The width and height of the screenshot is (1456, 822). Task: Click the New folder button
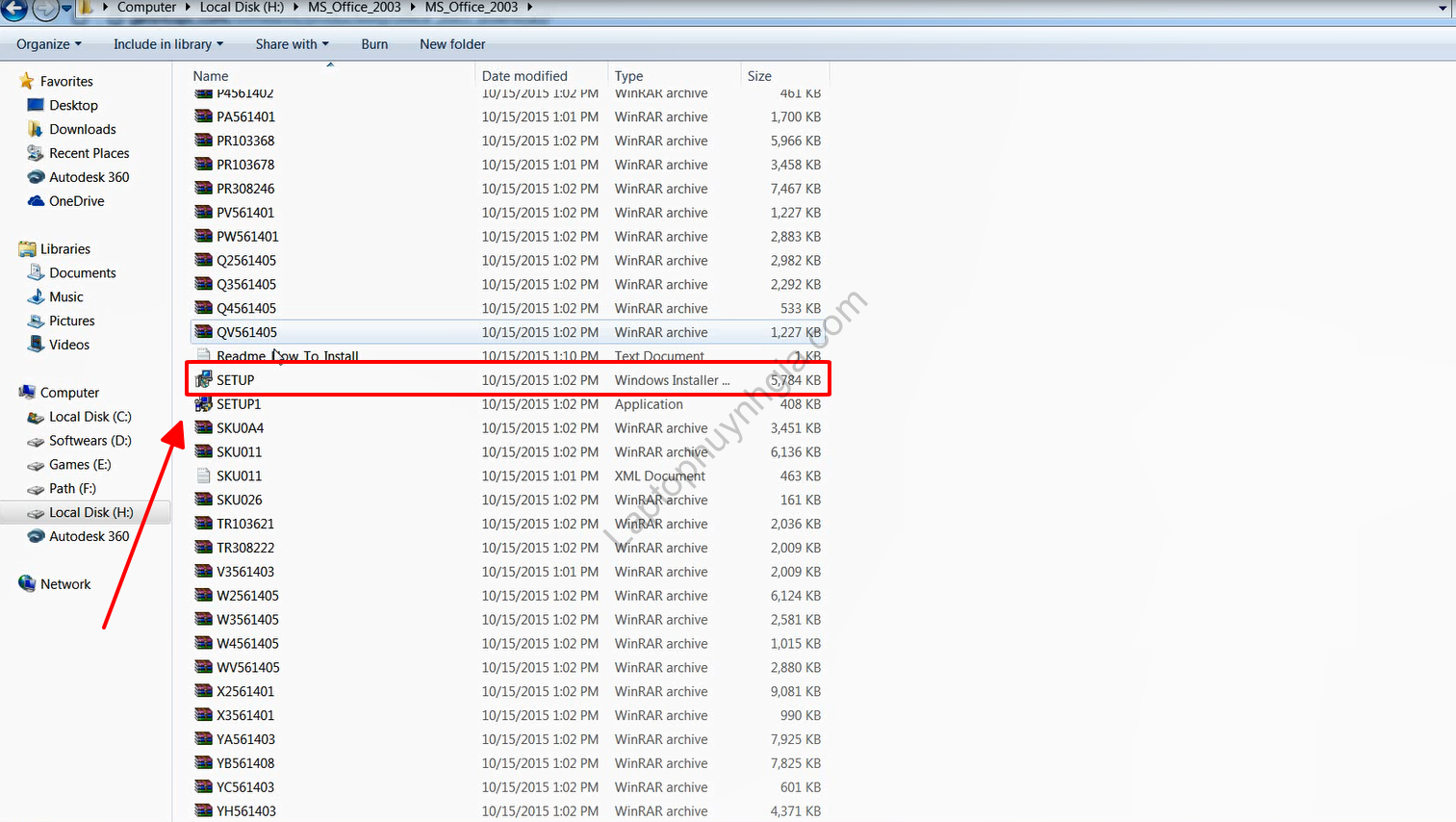tap(452, 44)
